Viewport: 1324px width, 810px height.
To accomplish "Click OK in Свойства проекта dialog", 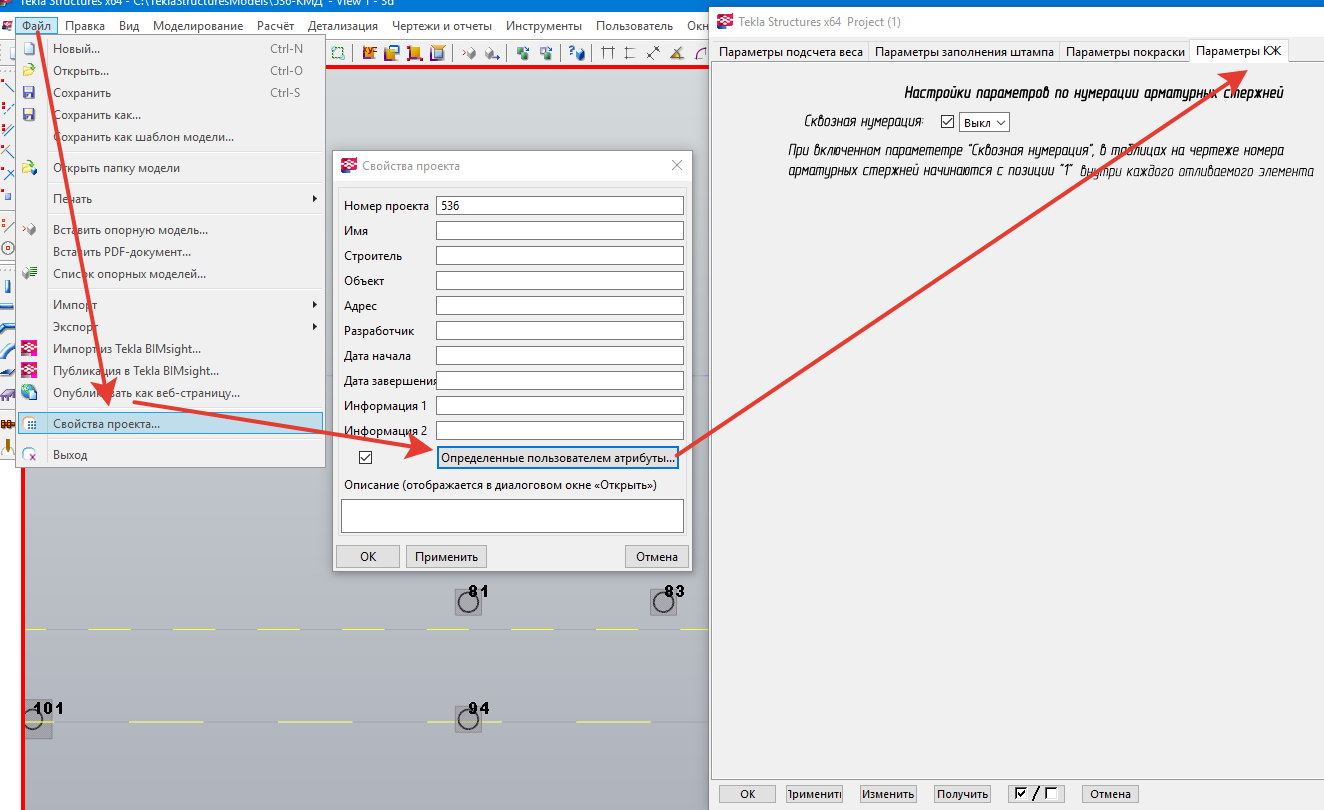I will [x=368, y=557].
